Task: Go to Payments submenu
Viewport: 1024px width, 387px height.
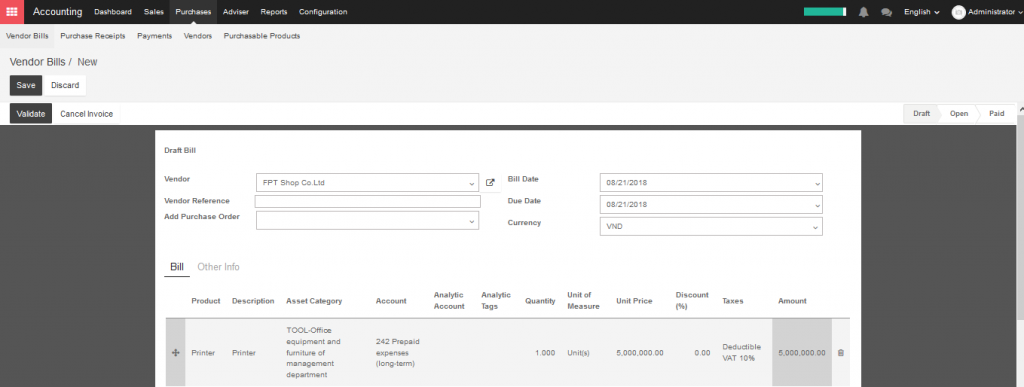Action: tap(155, 36)
